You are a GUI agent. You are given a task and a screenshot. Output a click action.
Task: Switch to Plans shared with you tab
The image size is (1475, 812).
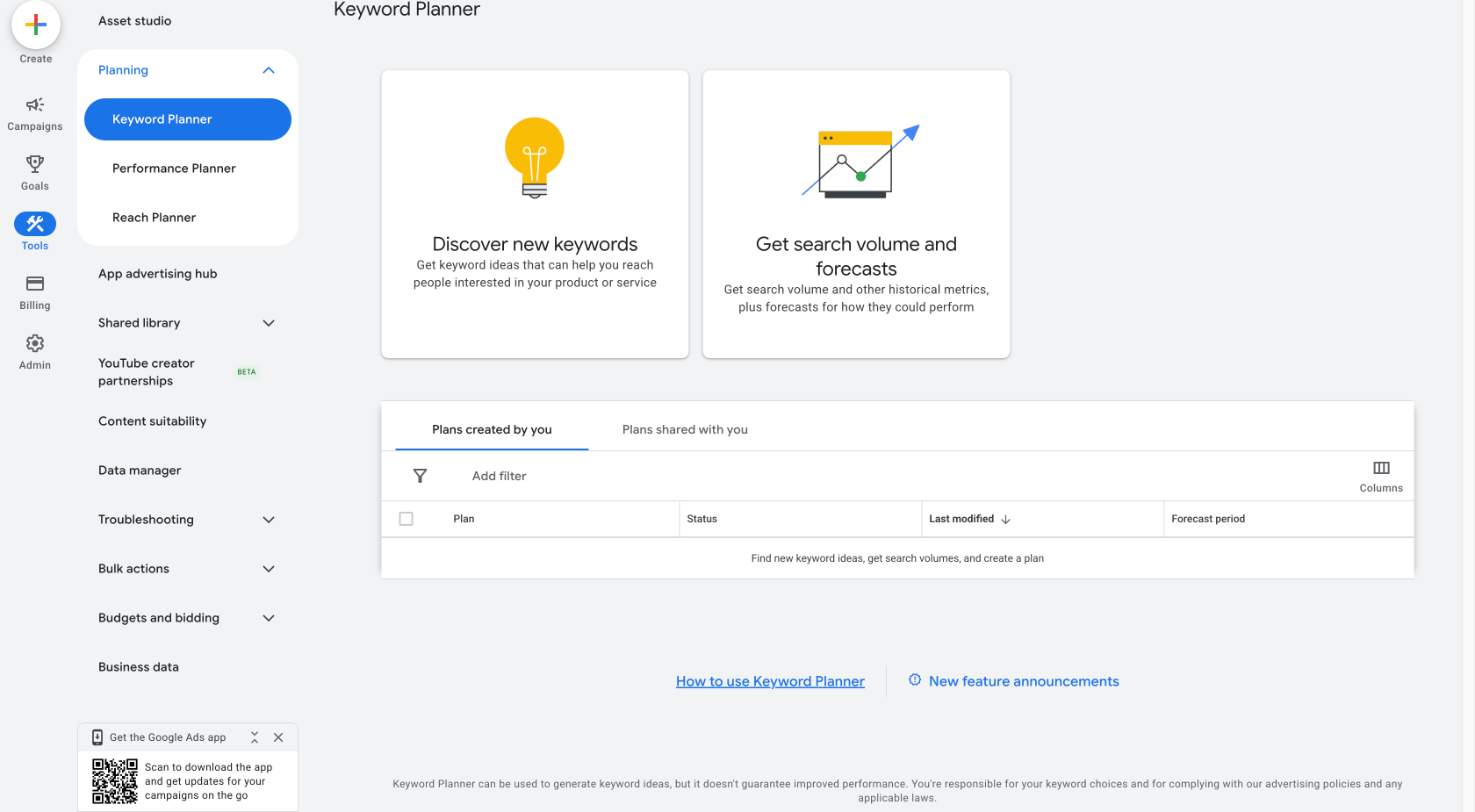[685, 430]
